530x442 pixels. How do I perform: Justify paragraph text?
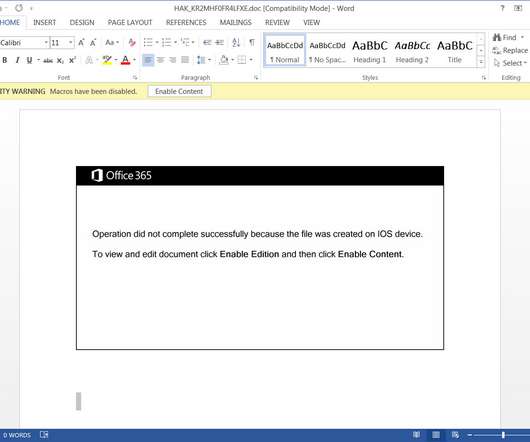coord(185,60)
